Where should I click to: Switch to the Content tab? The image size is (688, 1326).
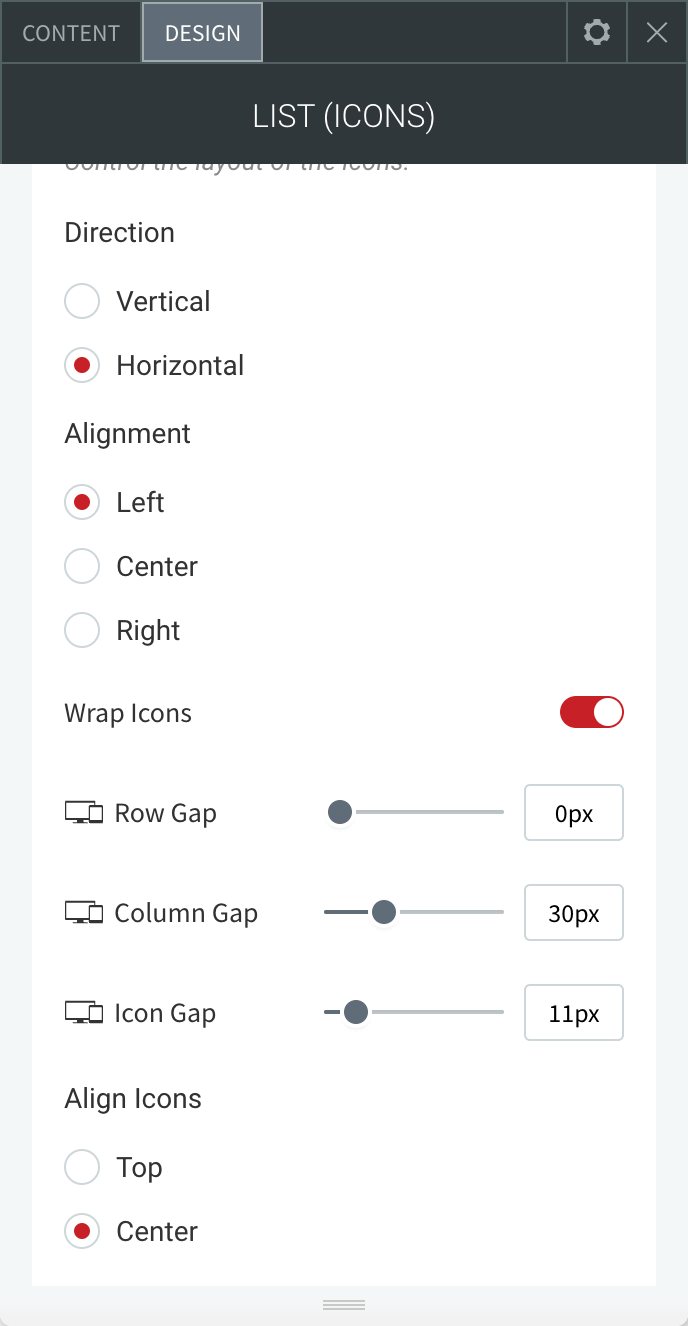[x=71, y=33]
